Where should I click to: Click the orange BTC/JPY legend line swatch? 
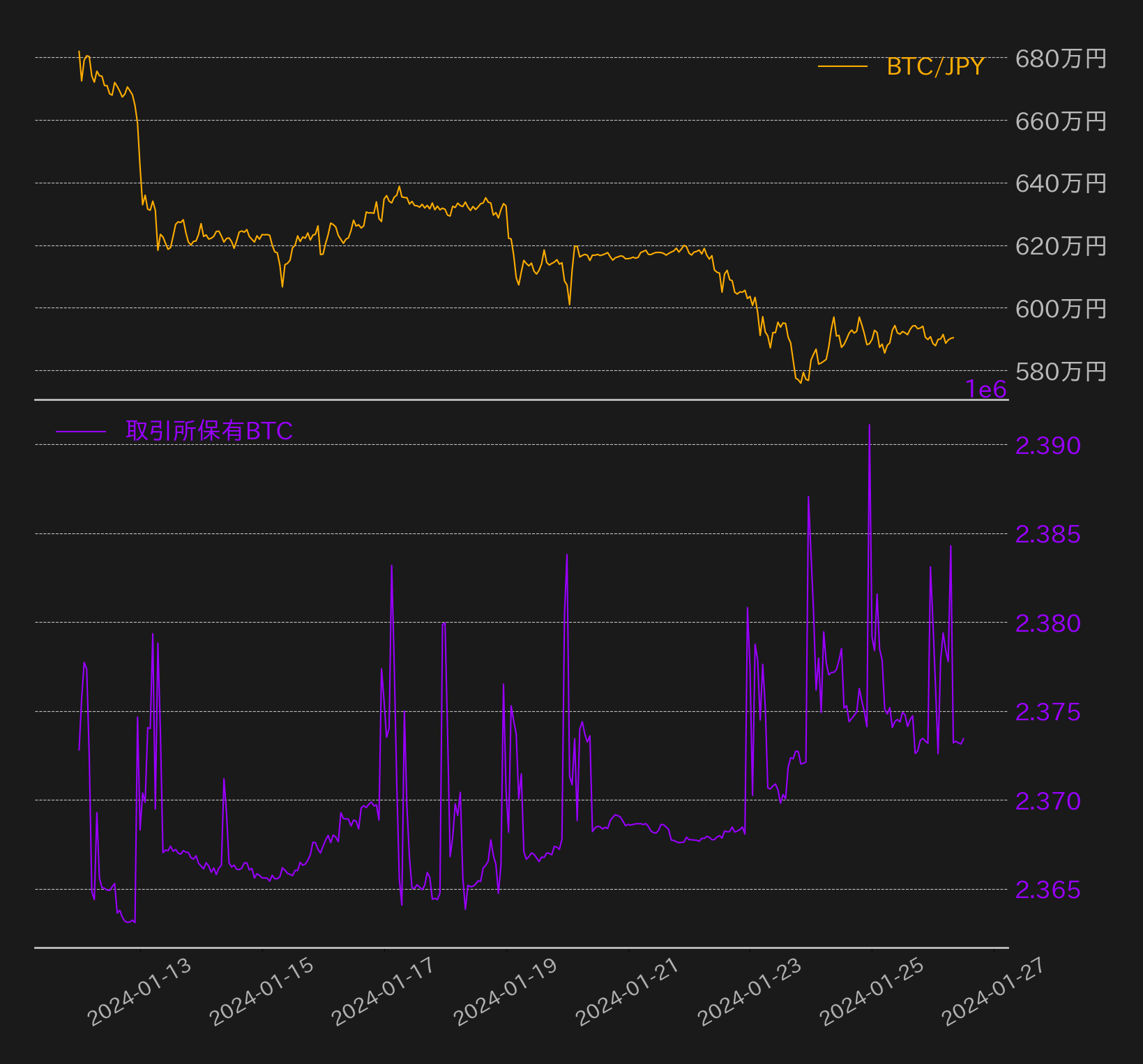[x=842, y=67]
